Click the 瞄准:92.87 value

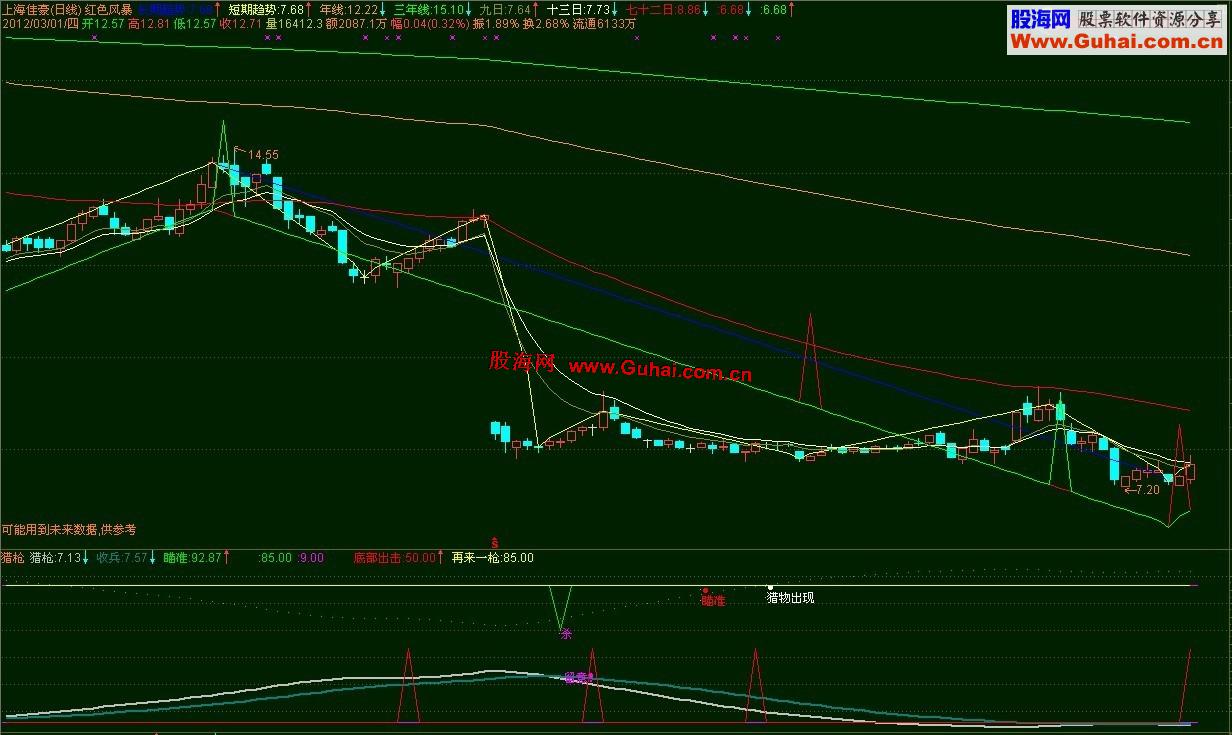tap(191, 558)
